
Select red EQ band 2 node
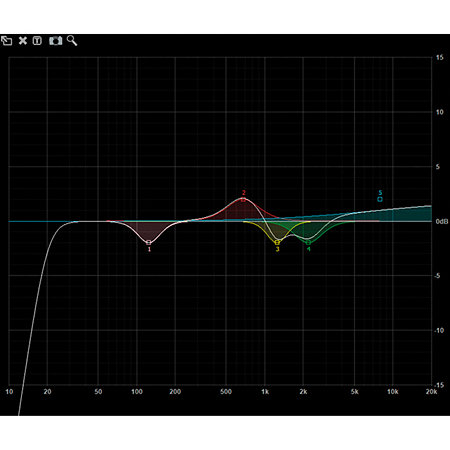click(243, 200)
